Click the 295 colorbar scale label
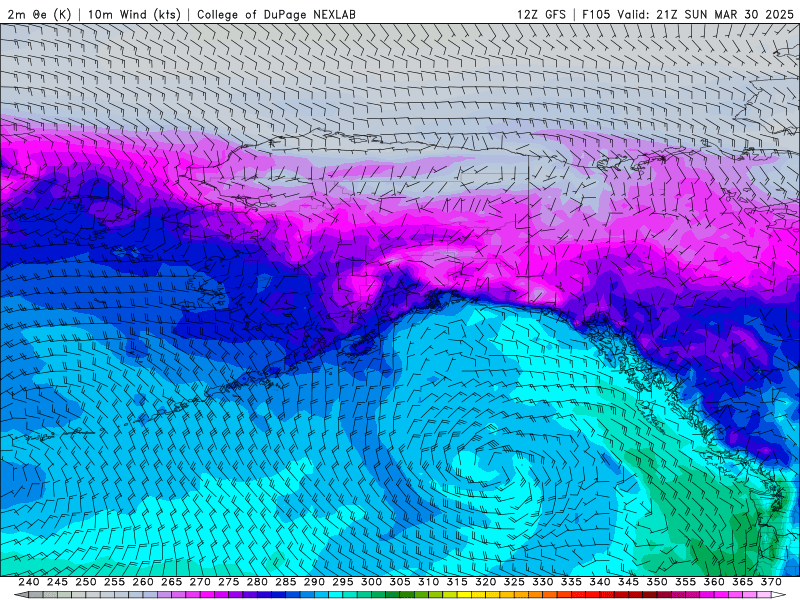 [343, 582]
